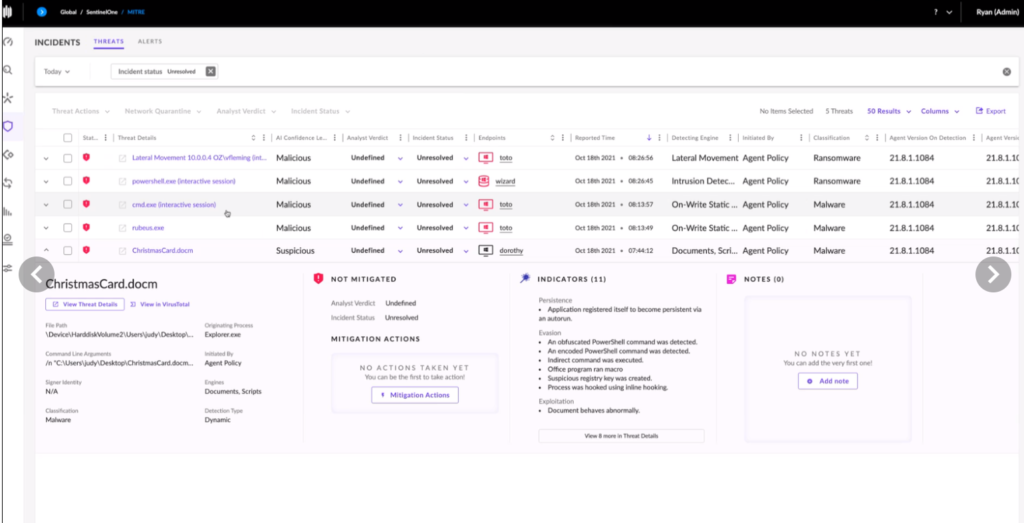Open external link icon for Lateral Movement threat
1024x523 pixels.
(x=121, y=158)
